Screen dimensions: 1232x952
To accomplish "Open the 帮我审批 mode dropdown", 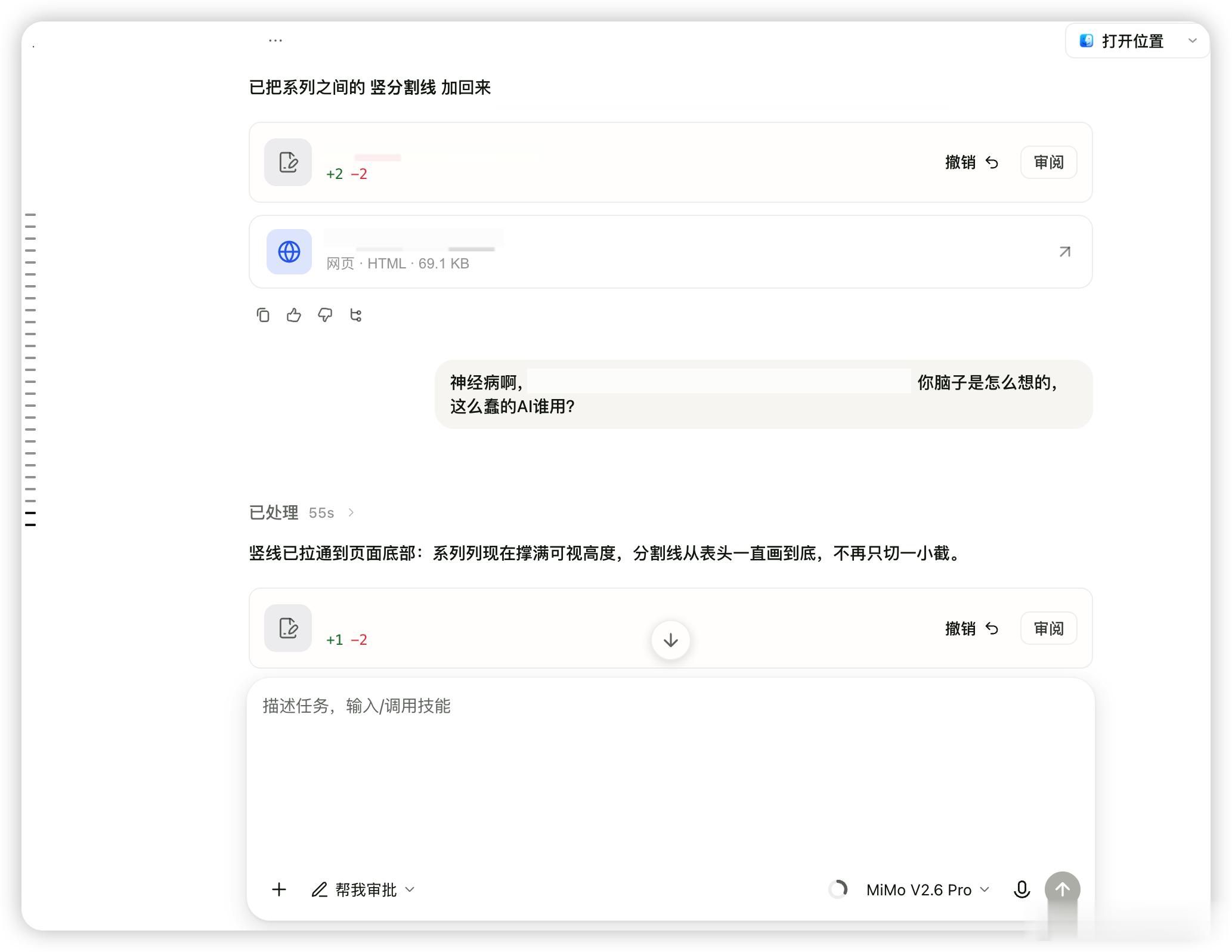I will 363,889.
